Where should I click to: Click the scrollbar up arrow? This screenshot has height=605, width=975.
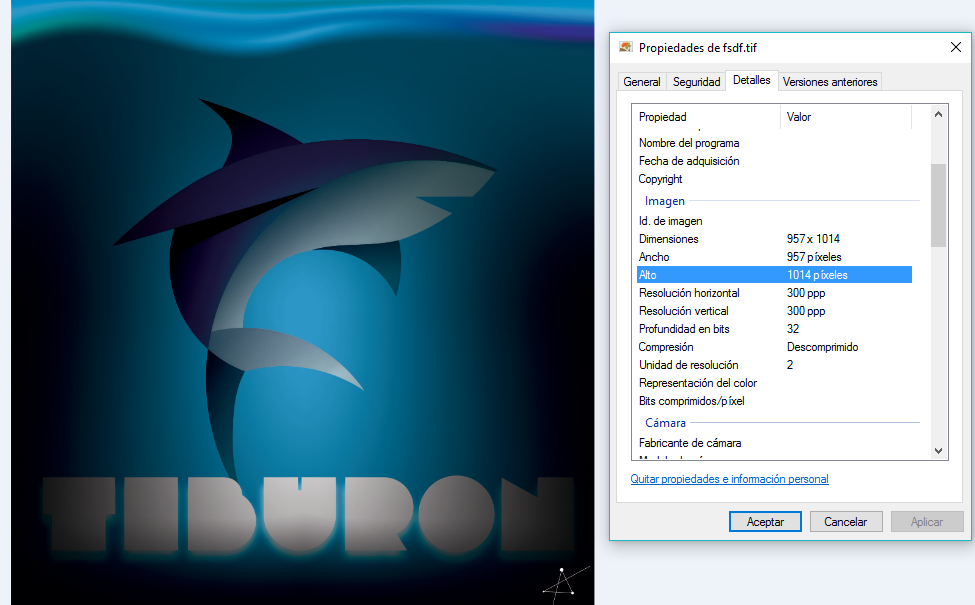938,115
